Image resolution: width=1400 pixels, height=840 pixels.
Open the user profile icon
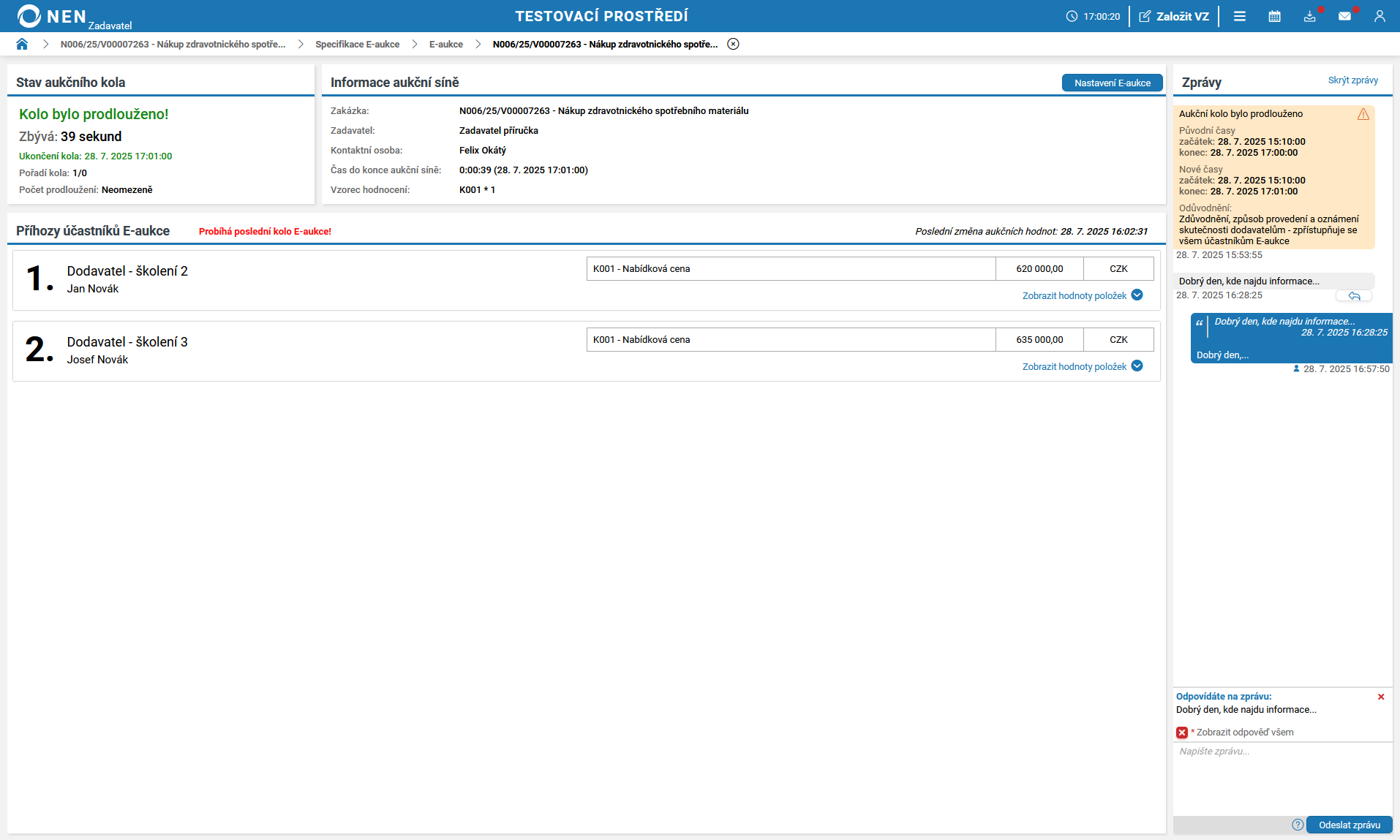pos(1380,16)
